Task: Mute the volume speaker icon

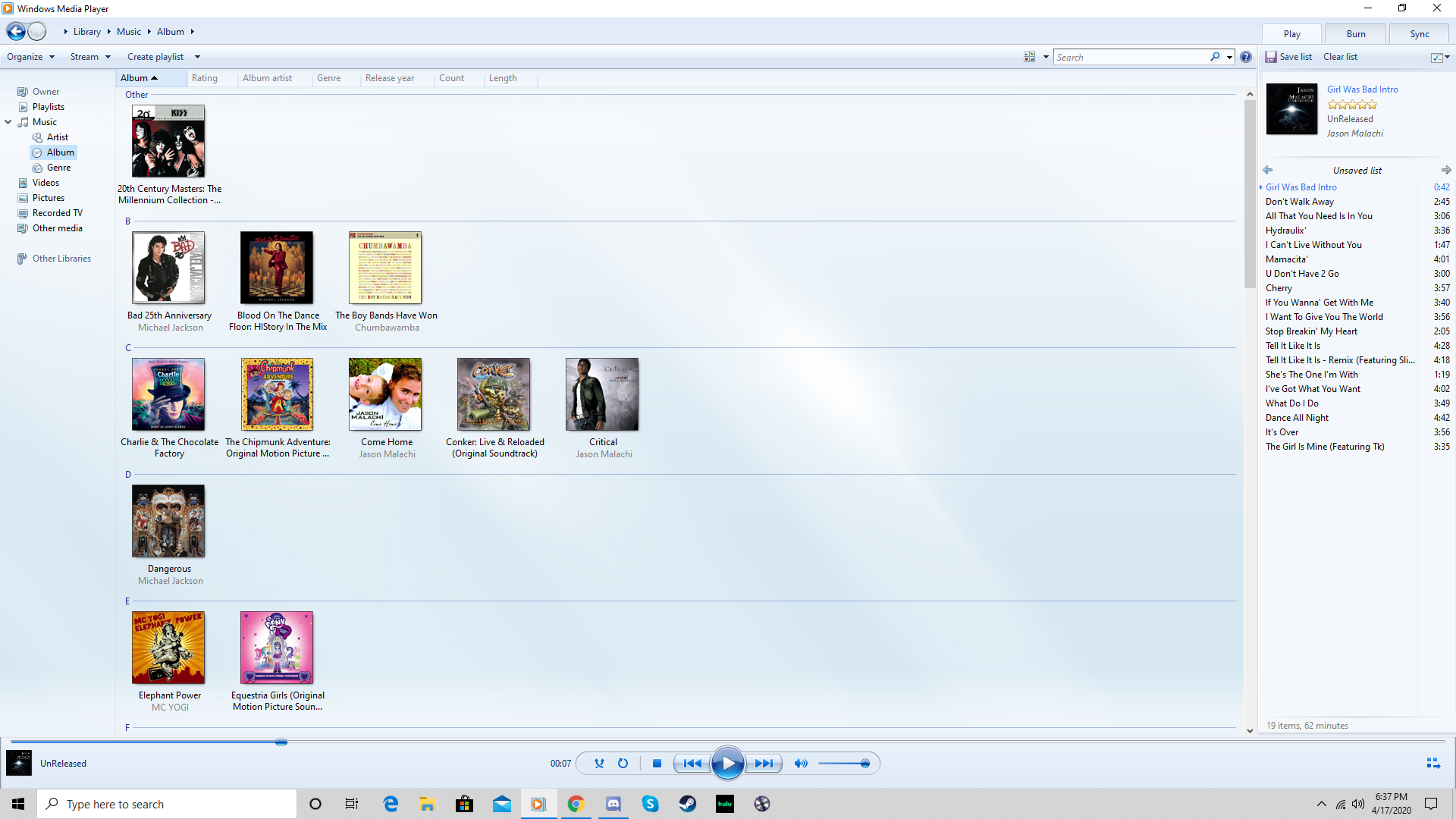Action: click(x=801, y=764)
